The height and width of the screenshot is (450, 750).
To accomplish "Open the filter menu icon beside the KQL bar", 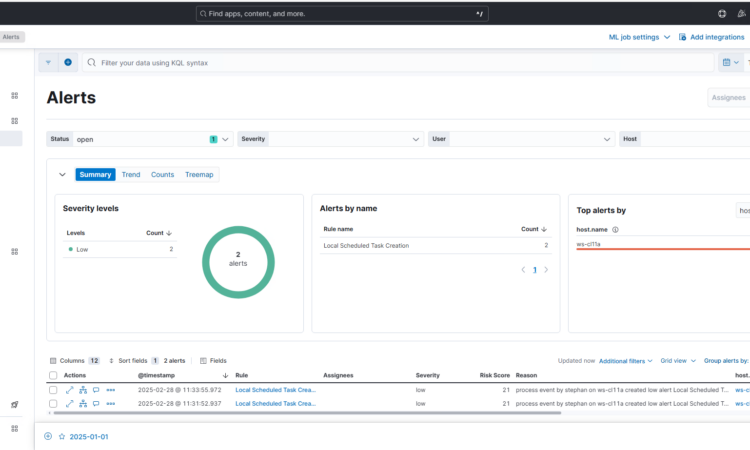I will 48,63.
